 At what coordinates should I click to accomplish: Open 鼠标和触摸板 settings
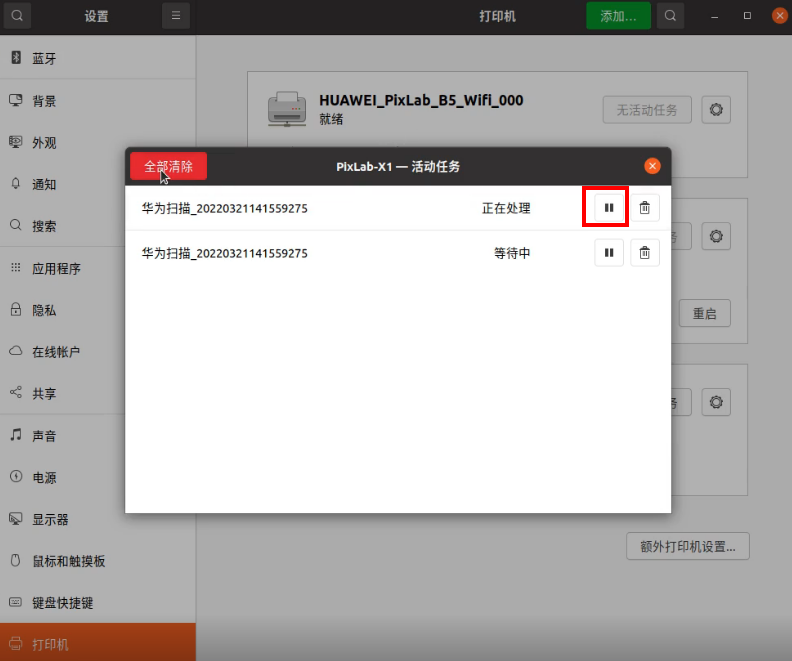pos(97,561)
